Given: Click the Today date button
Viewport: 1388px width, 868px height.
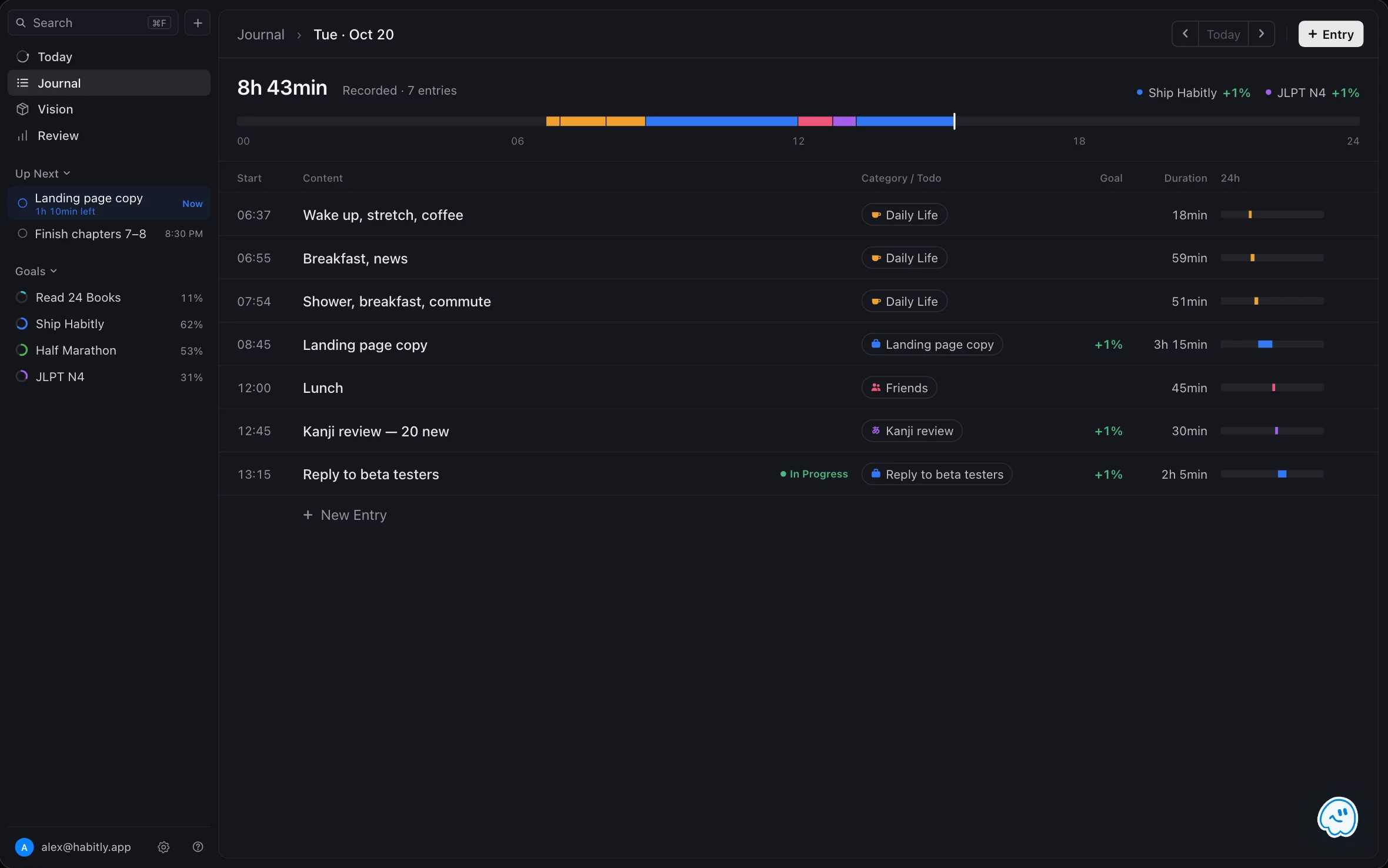Looking at the screenshot, I should [x=1223, y=34].
